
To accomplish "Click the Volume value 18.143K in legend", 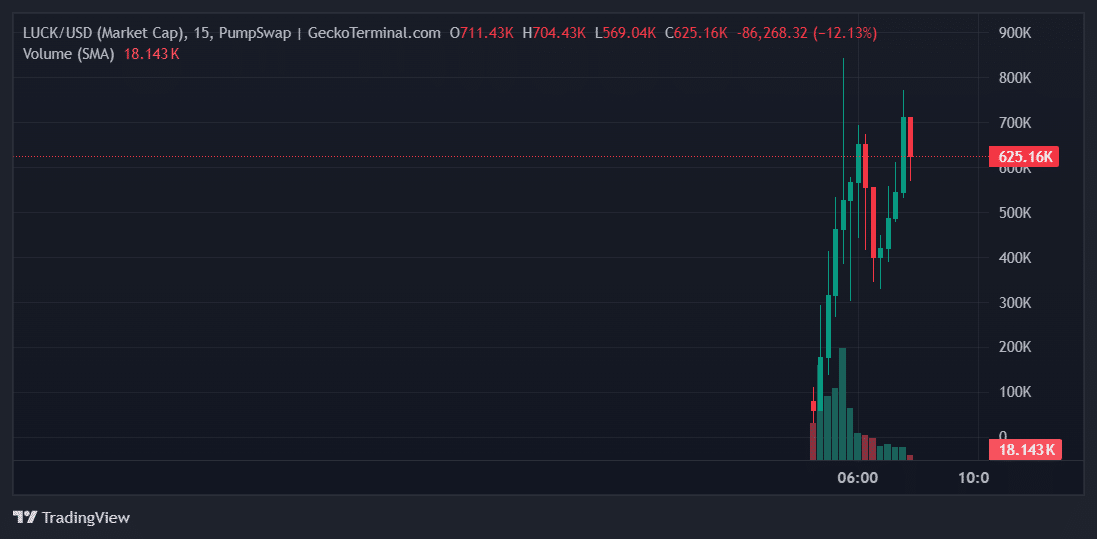I will click(x=151, y=54).
